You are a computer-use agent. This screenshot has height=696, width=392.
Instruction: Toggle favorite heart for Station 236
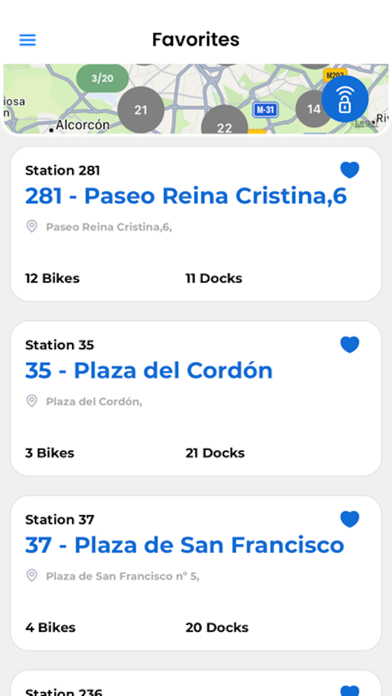[350, 690]
